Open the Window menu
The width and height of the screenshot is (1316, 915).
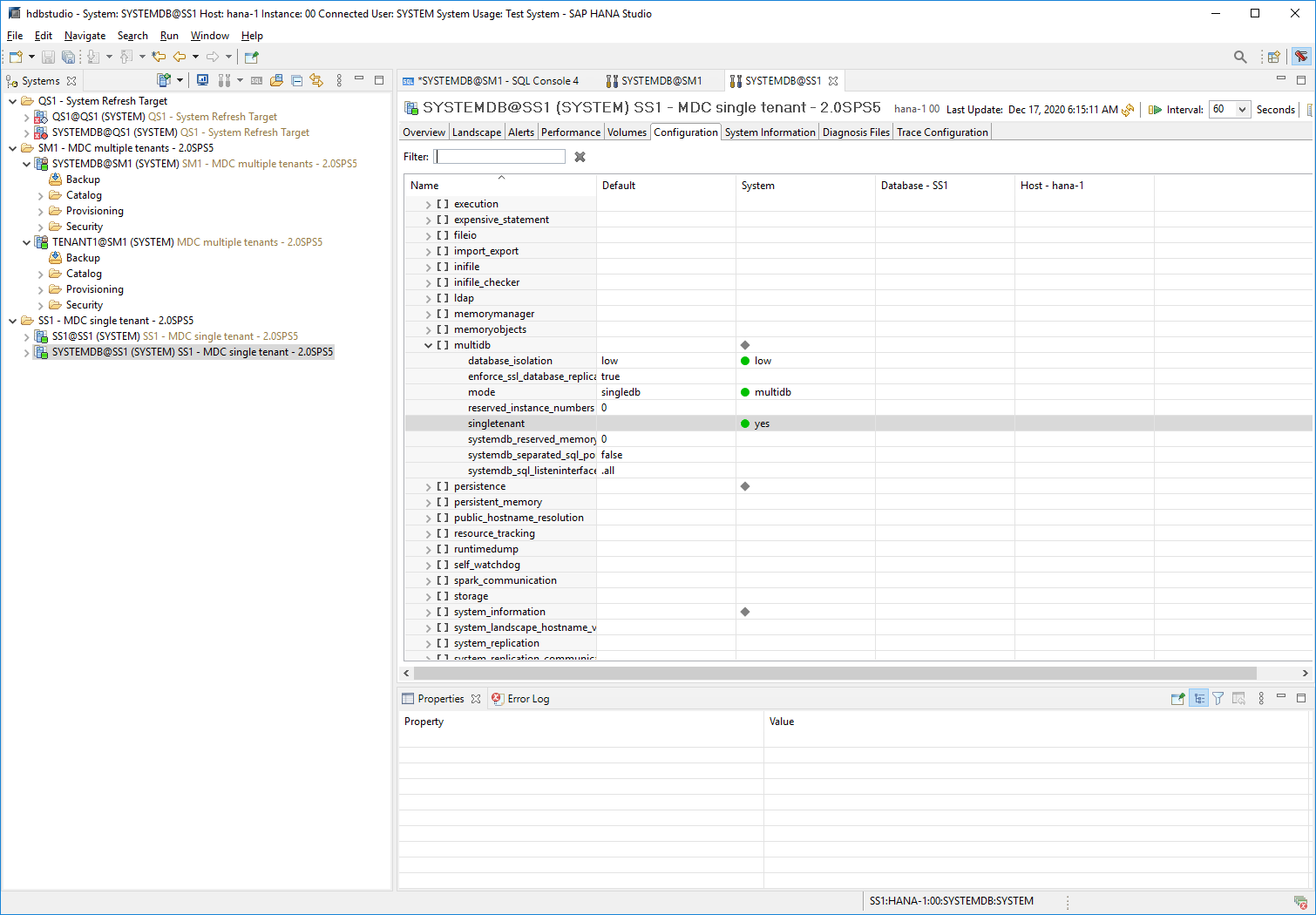click(x=209, y=36)
